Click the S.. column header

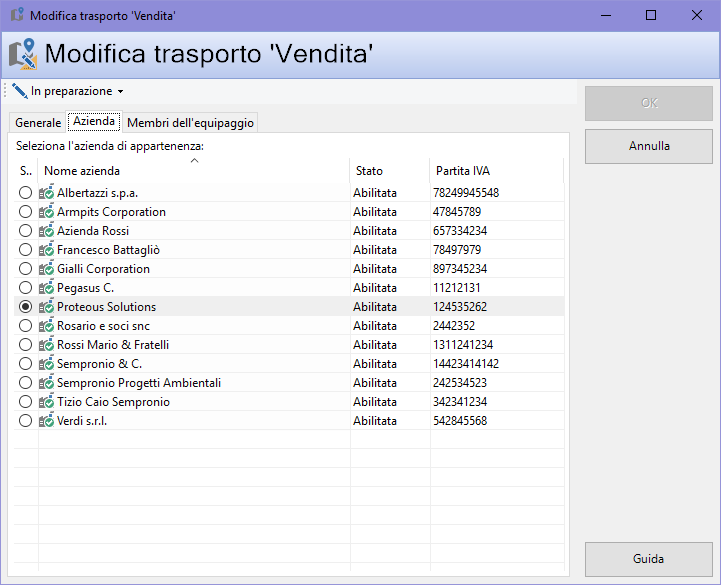26,171
